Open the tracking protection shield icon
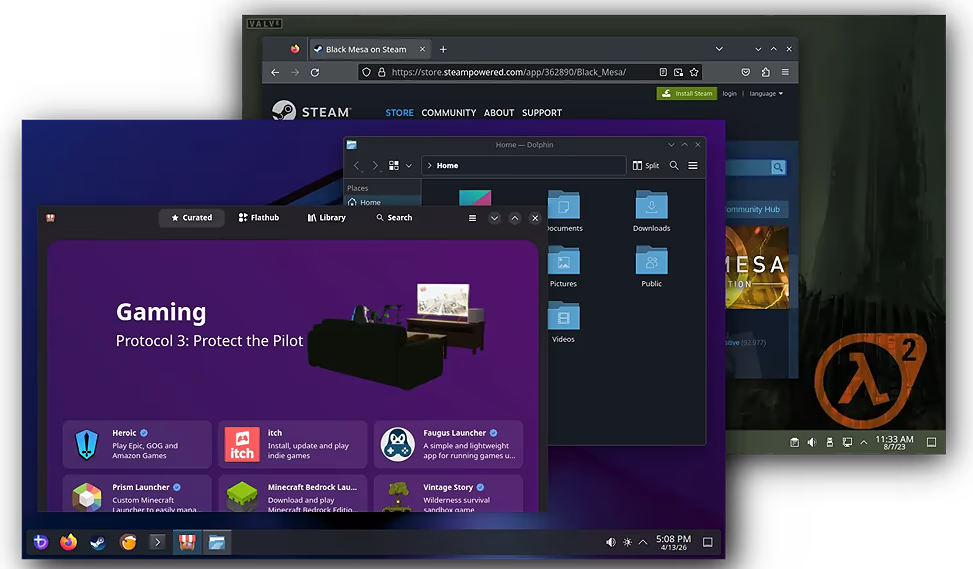 [367, 72]
